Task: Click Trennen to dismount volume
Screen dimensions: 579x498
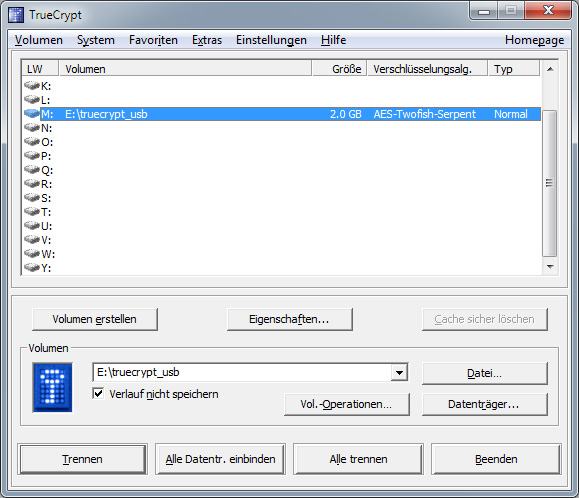Action: coord(82,459)
